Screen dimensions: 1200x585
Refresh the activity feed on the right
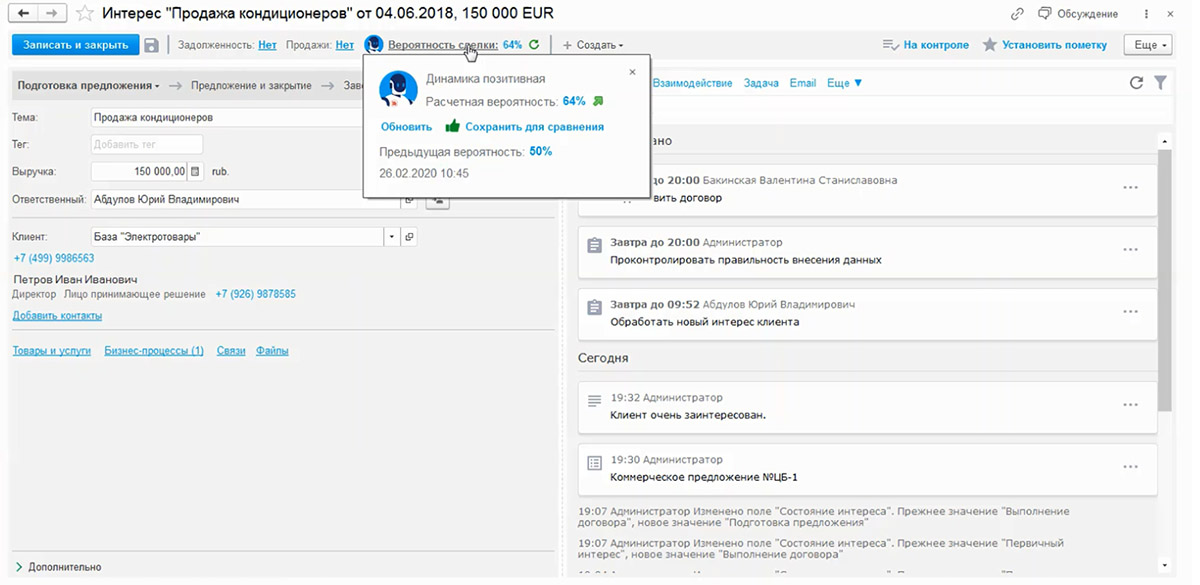(1136, 83)
